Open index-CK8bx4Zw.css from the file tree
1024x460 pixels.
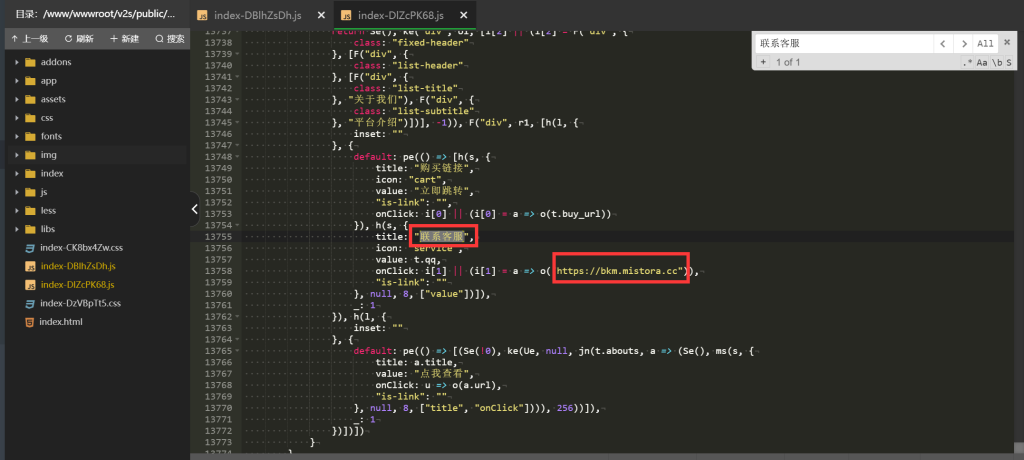click(x=82, y=248)
